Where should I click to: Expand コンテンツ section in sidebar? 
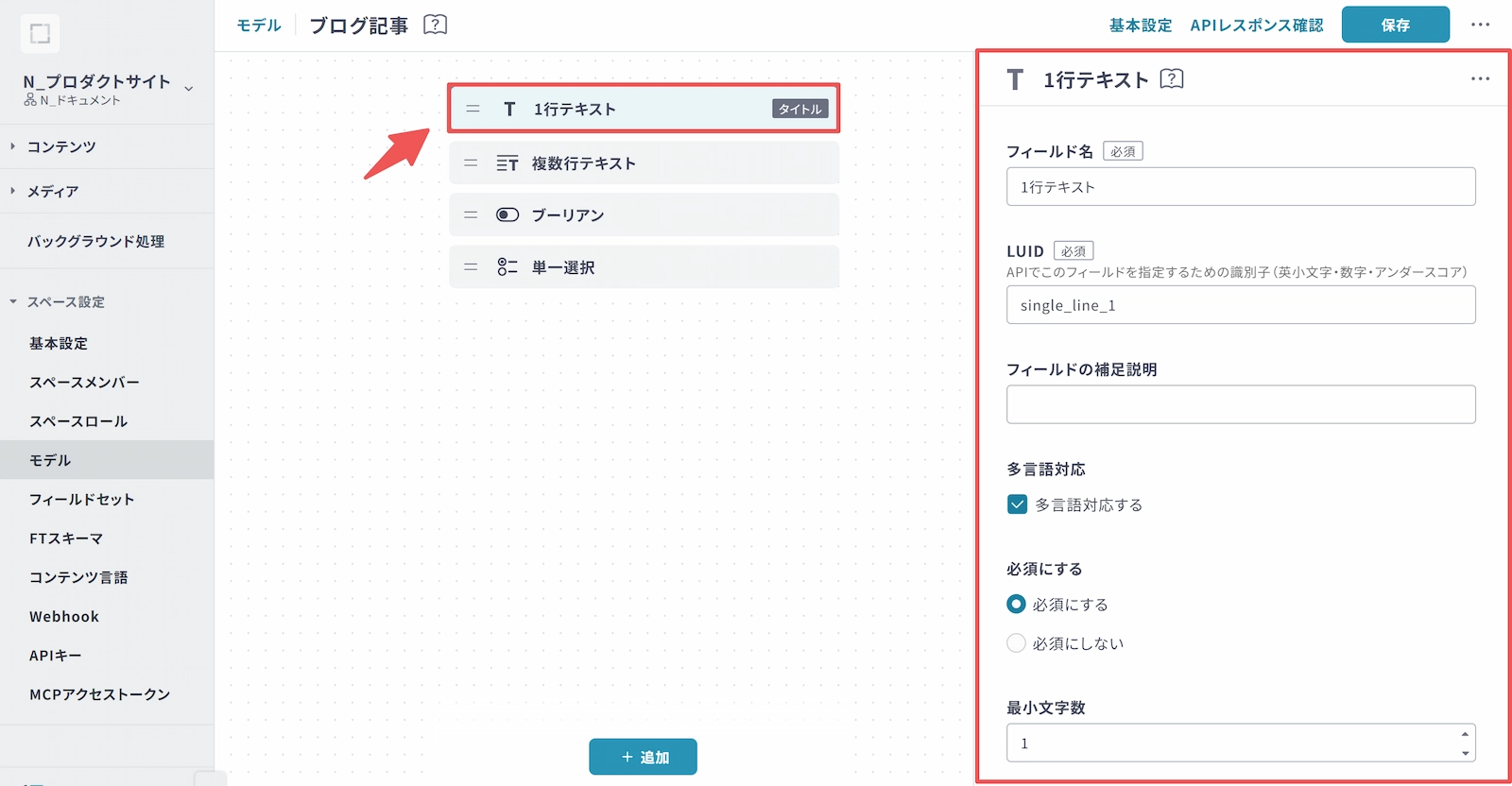[x=13, y=146]
